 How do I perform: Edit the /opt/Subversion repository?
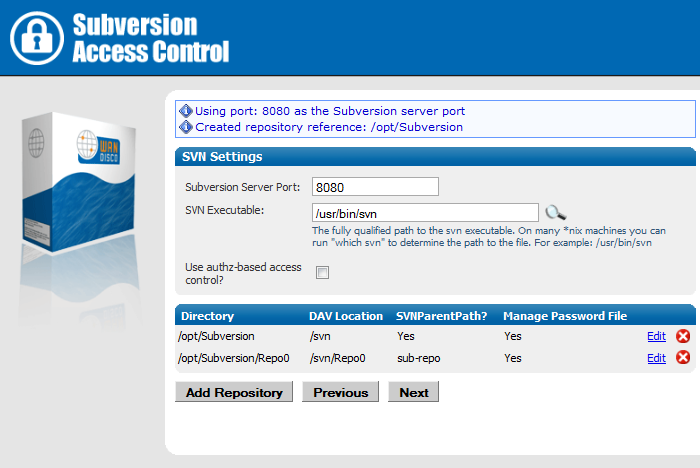656,336
